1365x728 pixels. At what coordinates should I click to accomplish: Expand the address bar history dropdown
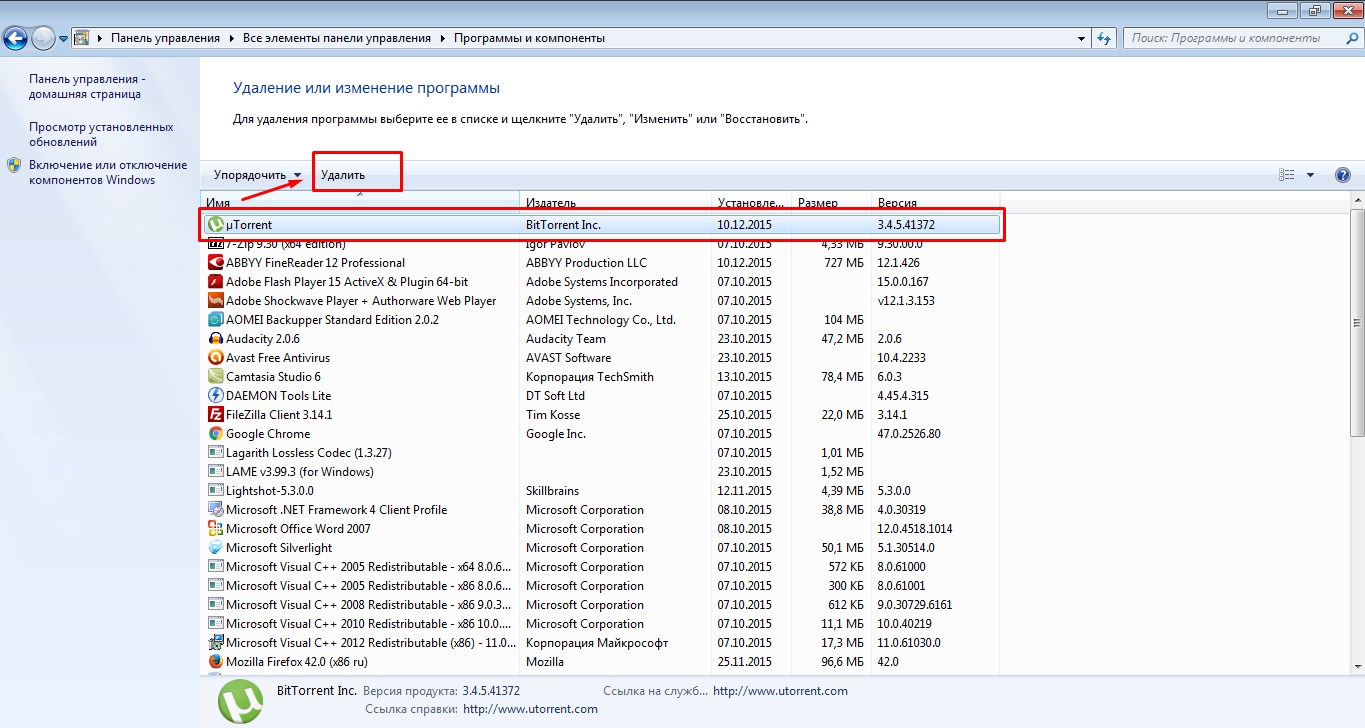pyautogui.click(x=1082, y=39)
